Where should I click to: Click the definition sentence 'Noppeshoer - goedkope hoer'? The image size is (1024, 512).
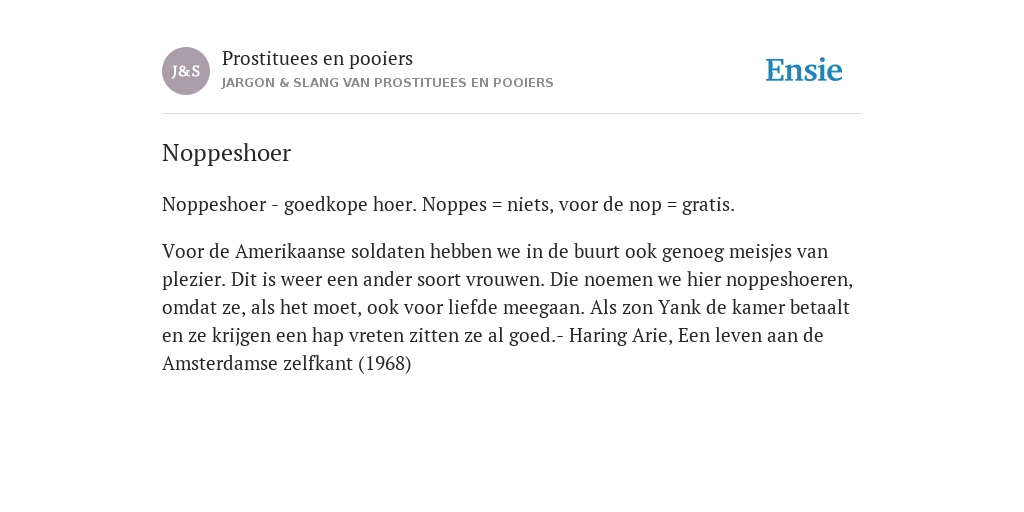click(x=289, y=204)
